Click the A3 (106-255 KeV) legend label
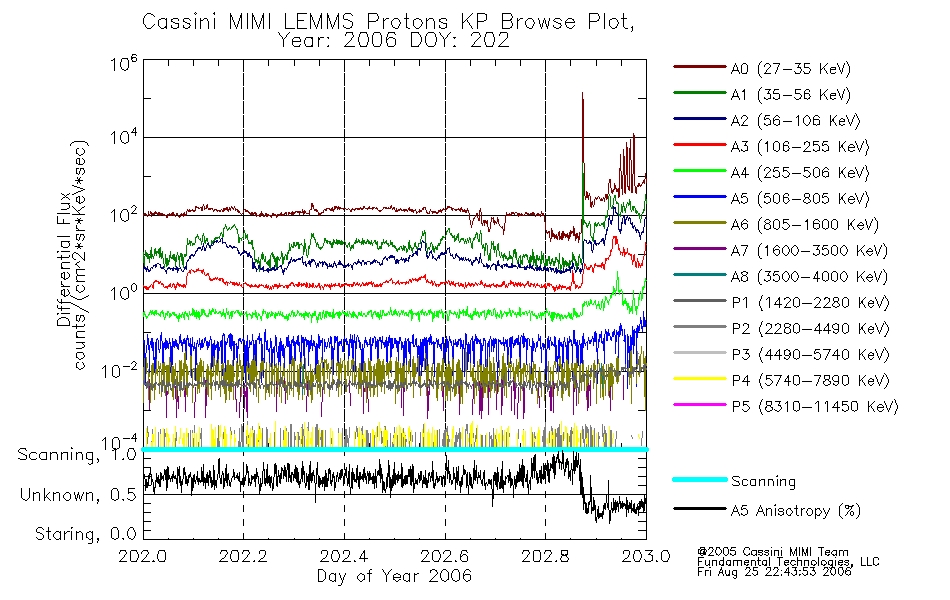 [800, 147]
